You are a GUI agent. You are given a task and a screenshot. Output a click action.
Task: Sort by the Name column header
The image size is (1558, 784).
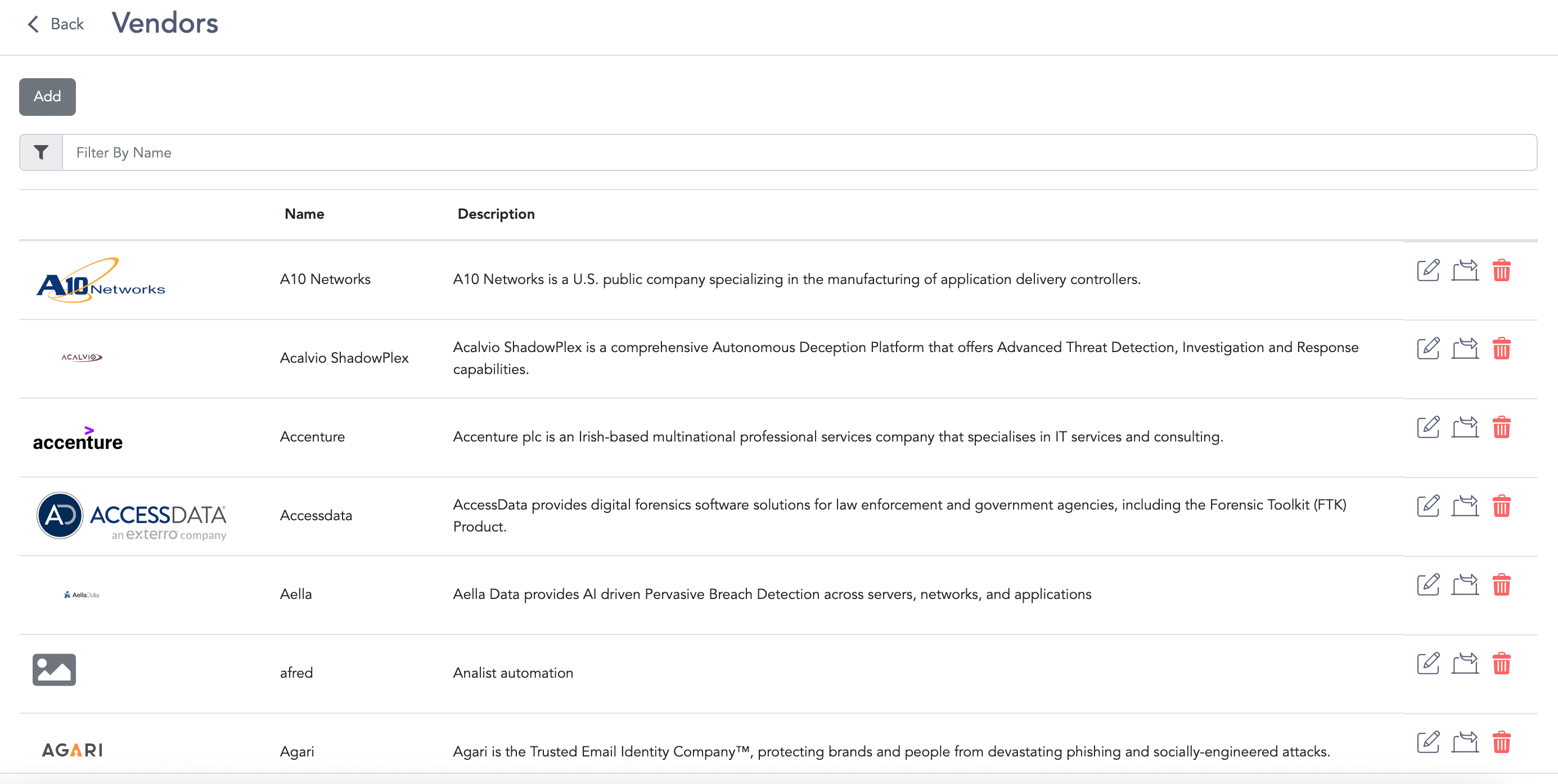pyautogui.click(x=304, y=214)
